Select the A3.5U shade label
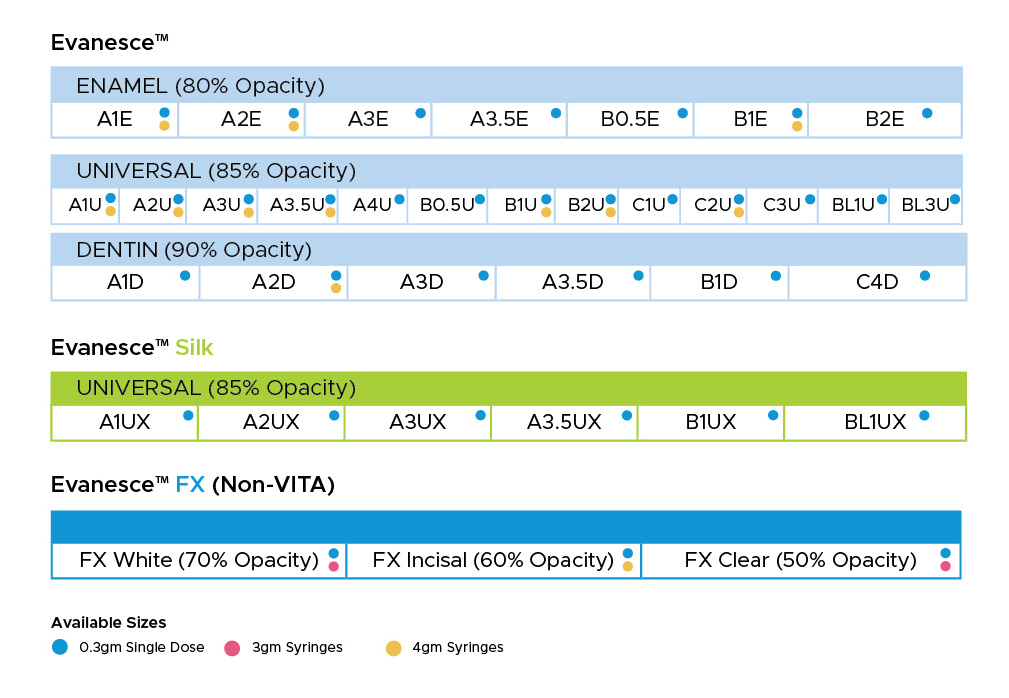 click(297, 205)
